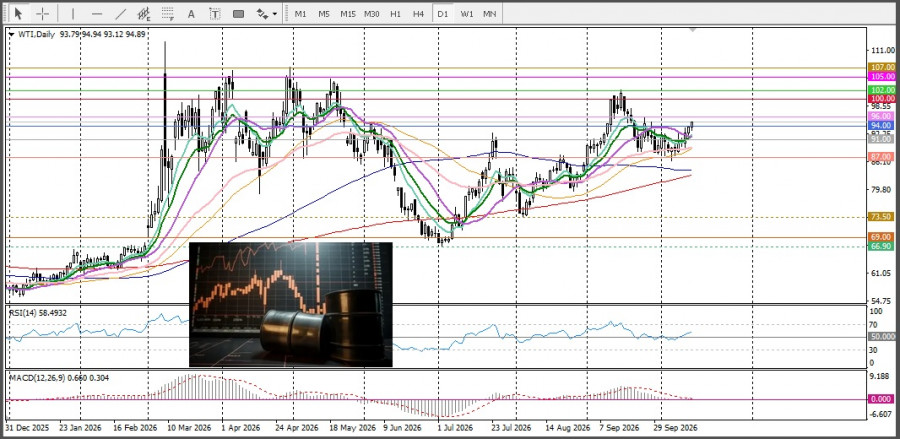Open the arrows tool dropdown arrow
Image resolution: width=900 pixels, height=439 pixels.
click(275, 13)
